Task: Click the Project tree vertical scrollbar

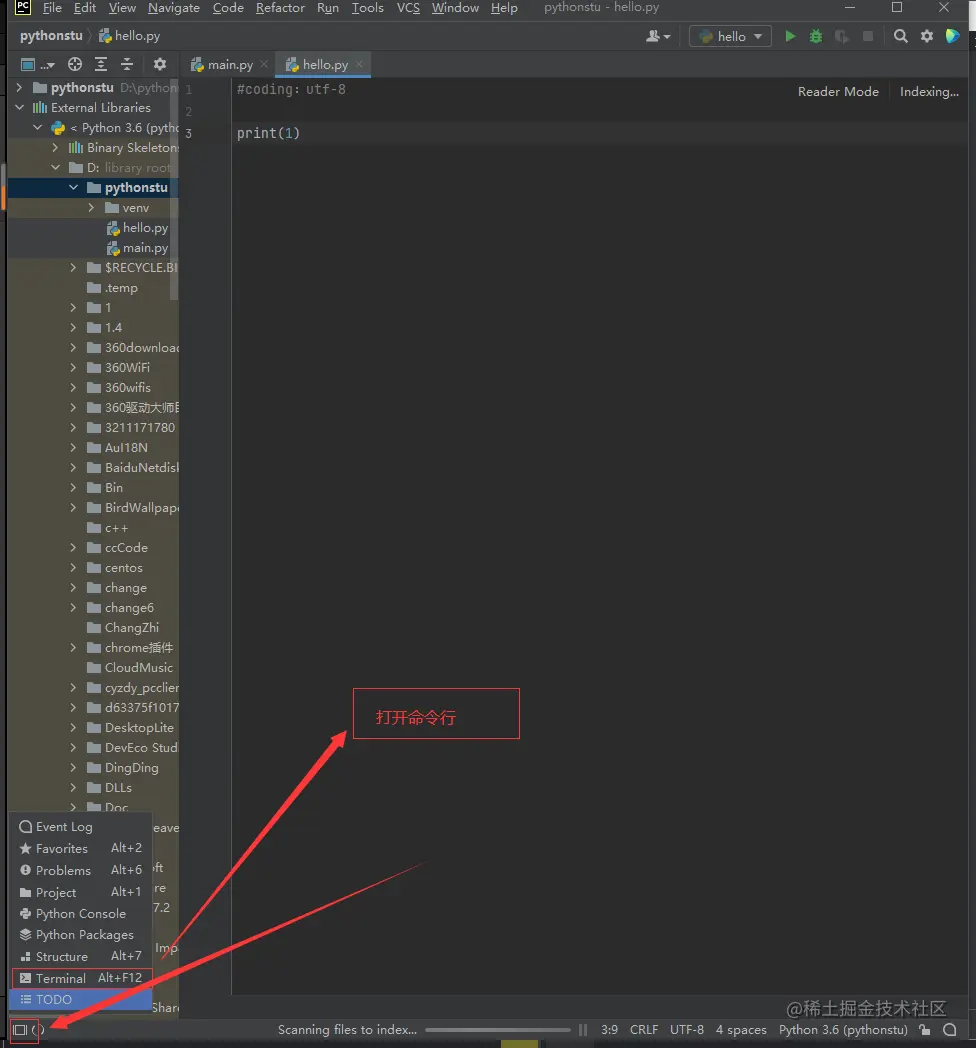Action: pos(174,190)
